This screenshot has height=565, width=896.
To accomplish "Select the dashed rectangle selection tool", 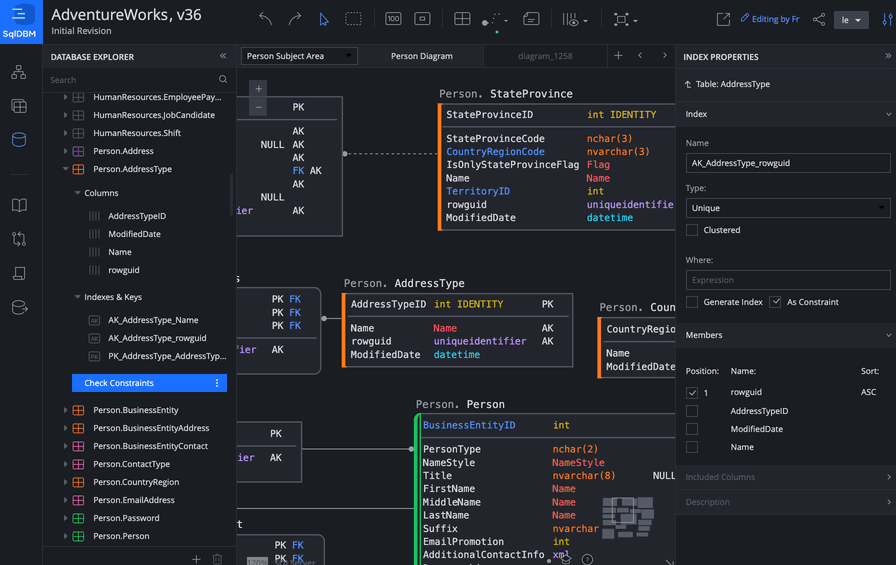I will (353, 19).
